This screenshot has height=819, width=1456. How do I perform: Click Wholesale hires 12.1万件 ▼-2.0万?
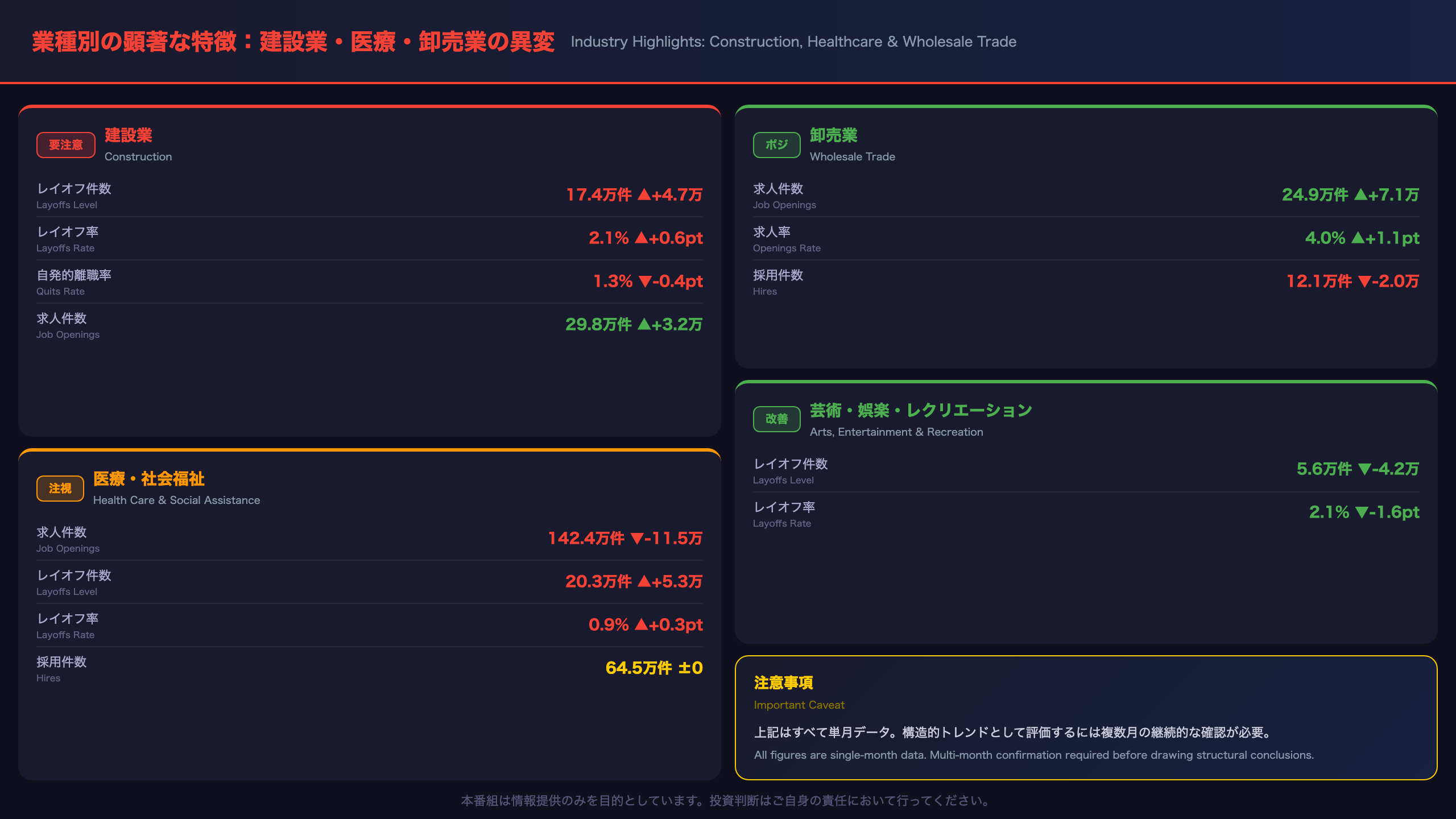tap(1353, 282)
